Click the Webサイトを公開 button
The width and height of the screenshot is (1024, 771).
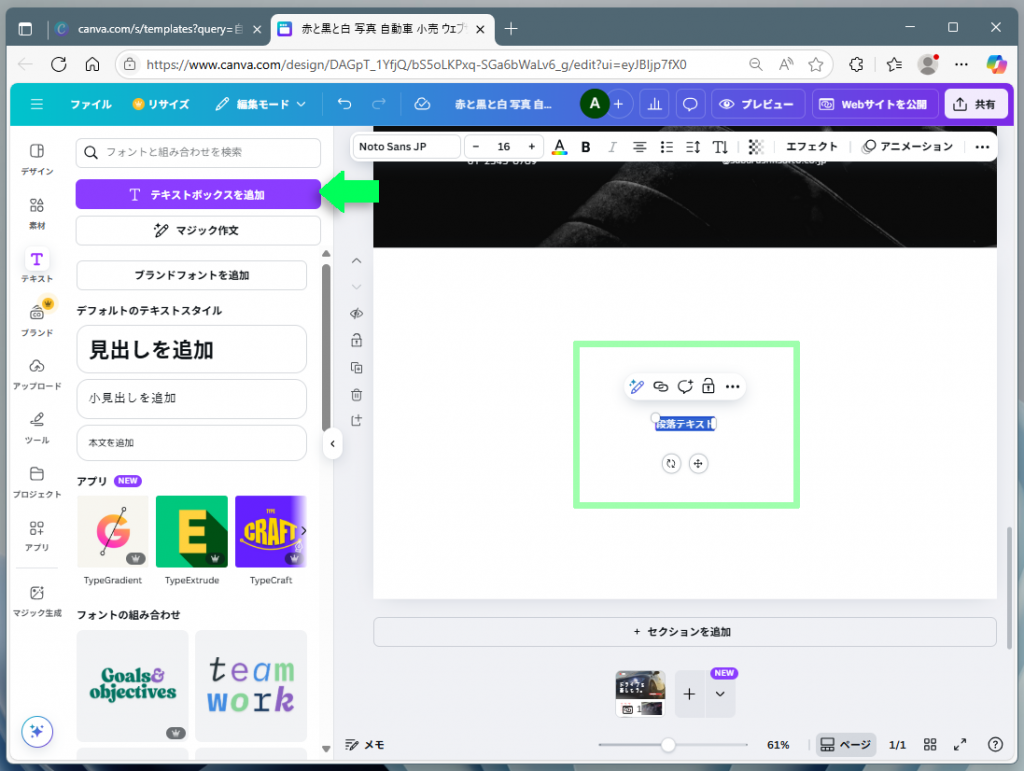tap(875, 104)
